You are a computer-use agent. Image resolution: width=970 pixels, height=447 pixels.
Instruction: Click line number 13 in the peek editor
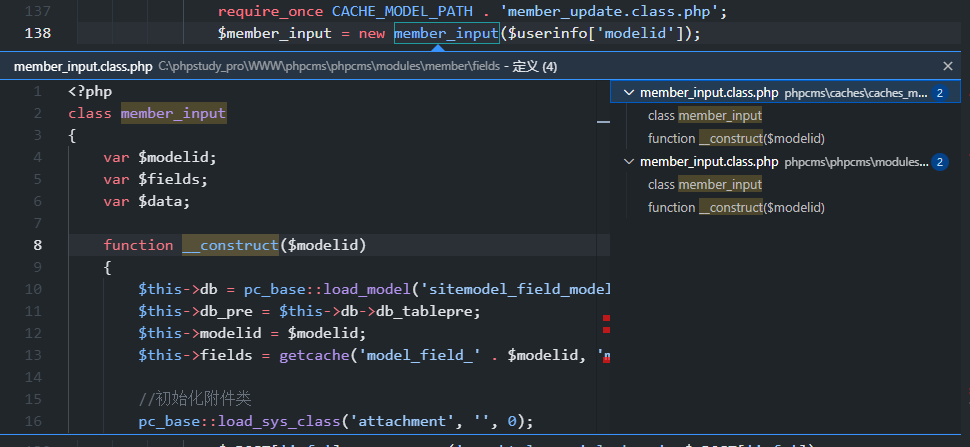[x=34, y=355]
